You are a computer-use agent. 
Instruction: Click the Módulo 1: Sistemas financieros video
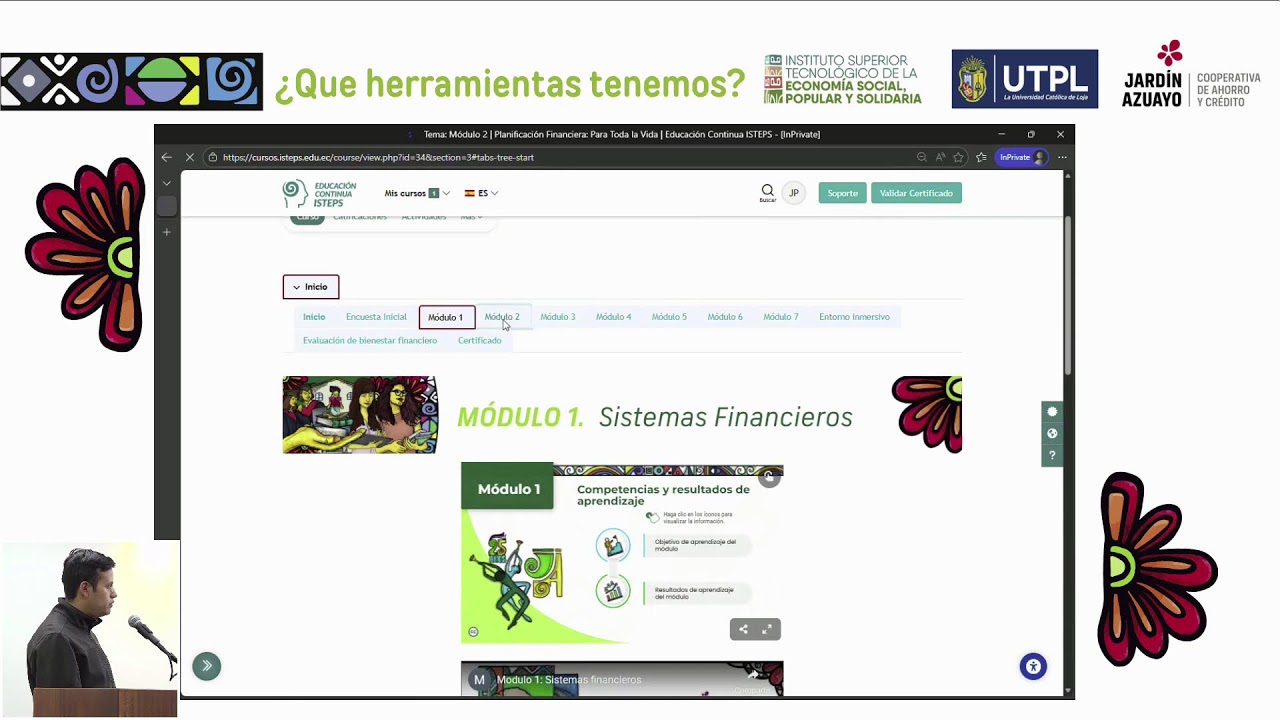(622, 679)
